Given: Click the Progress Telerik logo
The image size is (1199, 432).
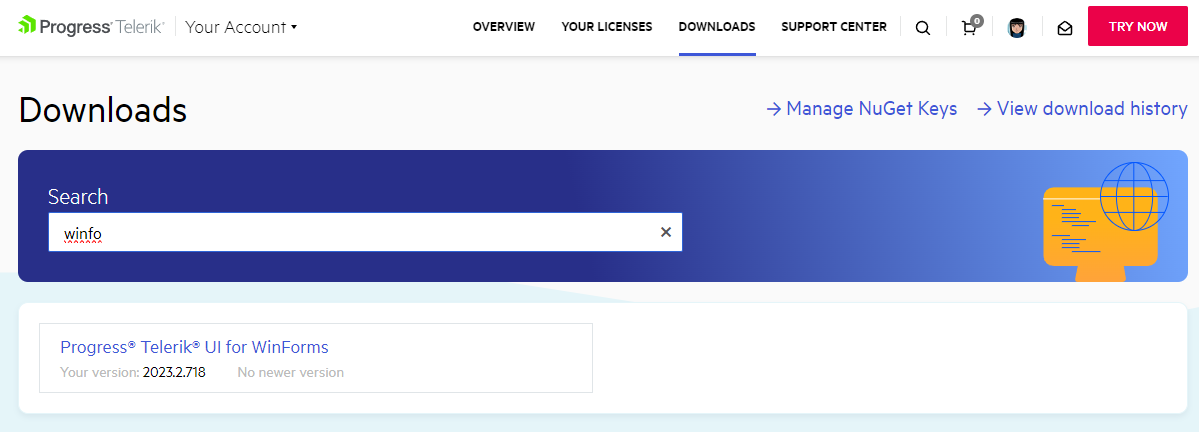Looking at the screenshot, I should point(91,27).
